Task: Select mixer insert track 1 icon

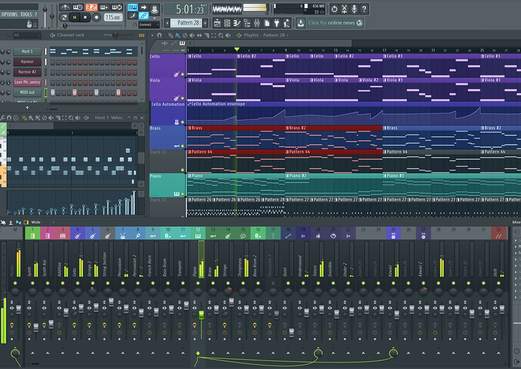Action: [33, 236]
